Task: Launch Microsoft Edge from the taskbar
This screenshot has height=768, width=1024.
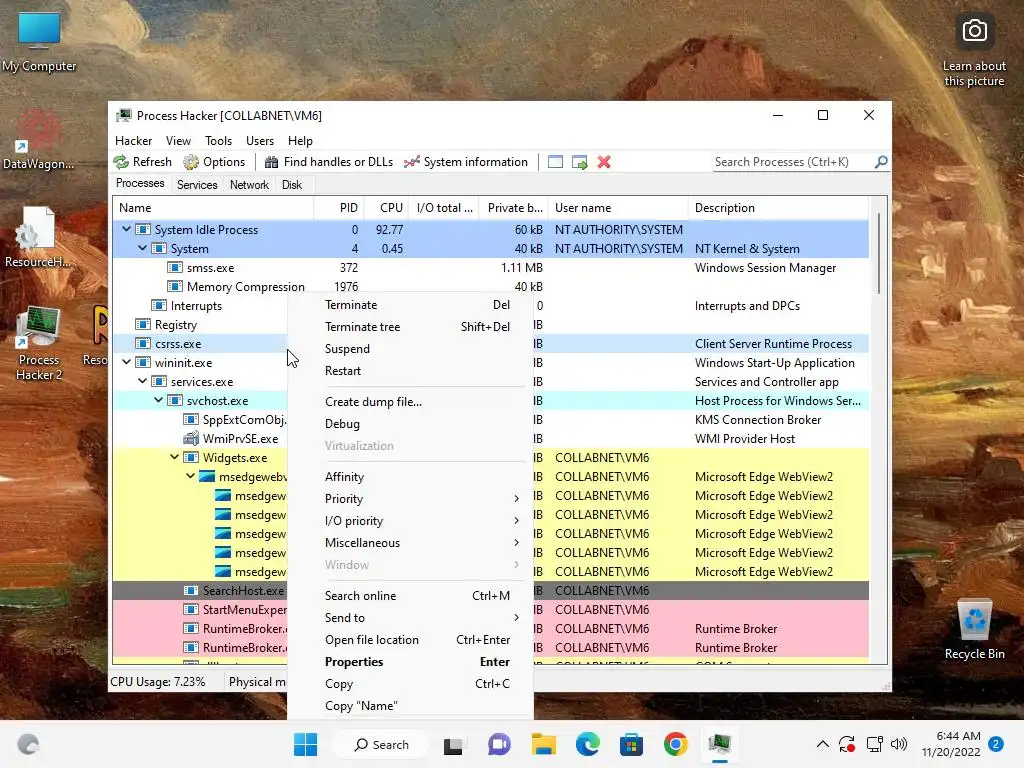Action: 587,744
